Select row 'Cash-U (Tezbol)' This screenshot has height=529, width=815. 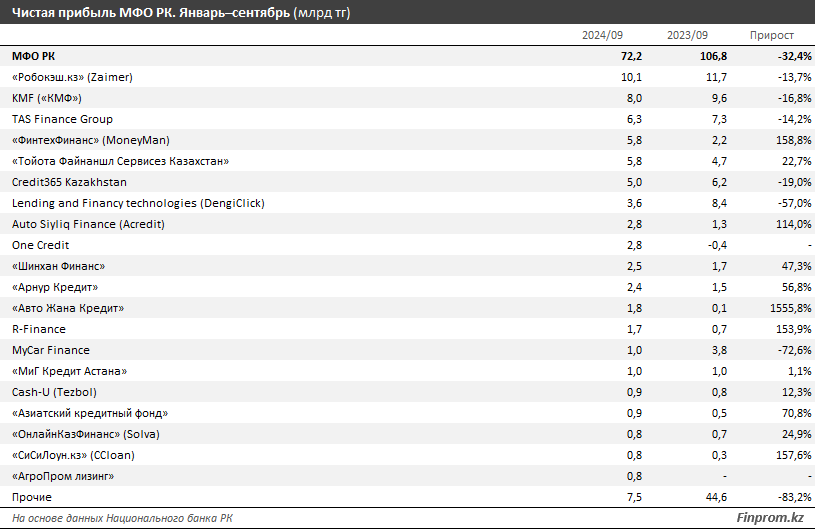[x=408, y=392]
